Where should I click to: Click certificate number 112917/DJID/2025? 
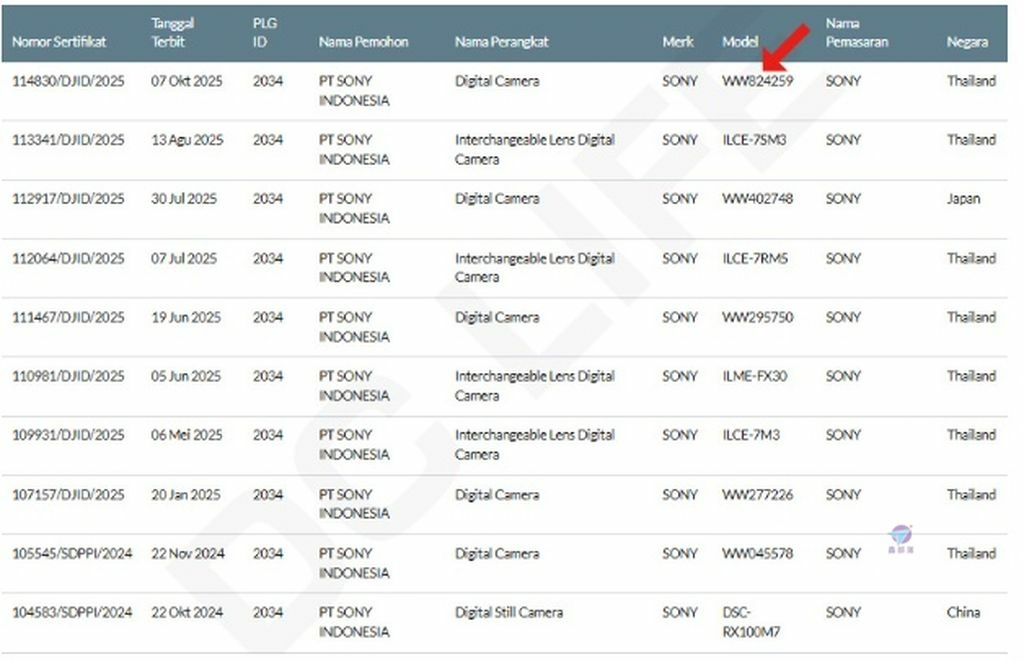[68, 199]
